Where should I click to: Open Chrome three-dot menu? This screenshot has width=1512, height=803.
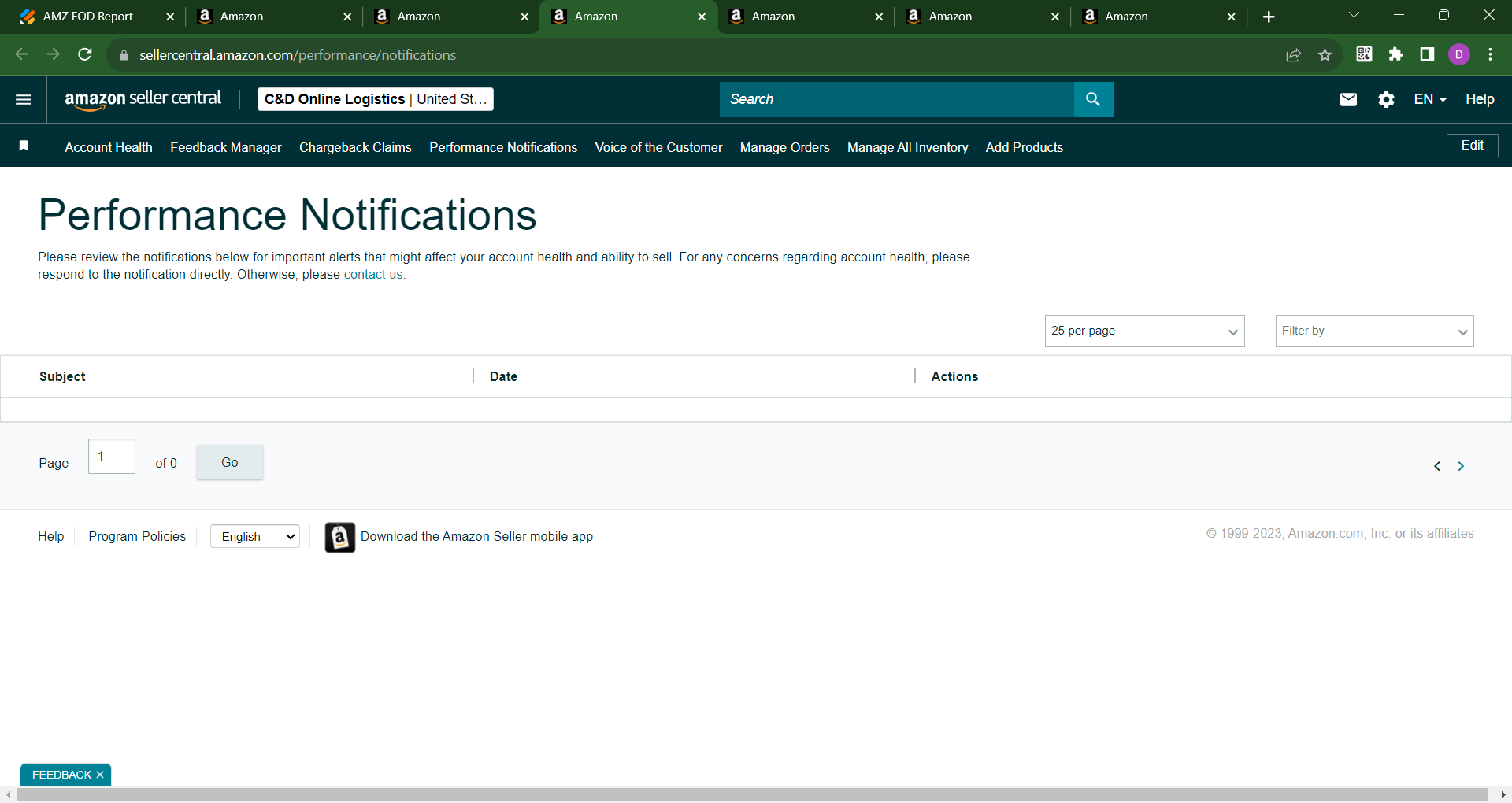(x=1491, y=54)
